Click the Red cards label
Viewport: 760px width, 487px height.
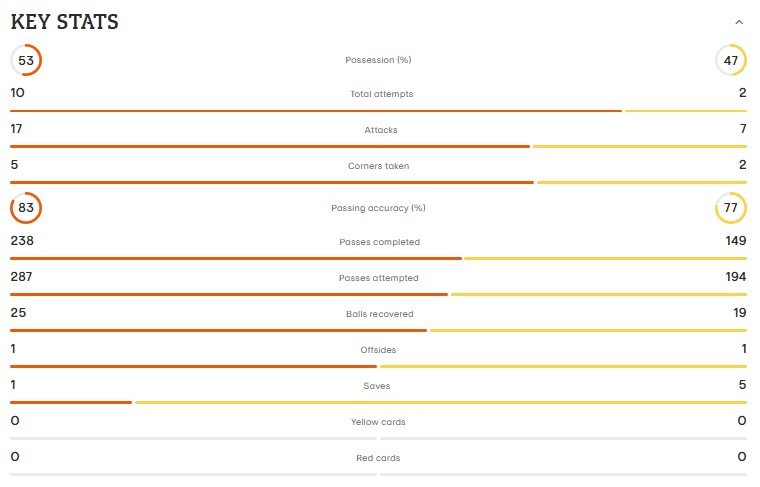(x=378, y=458)
